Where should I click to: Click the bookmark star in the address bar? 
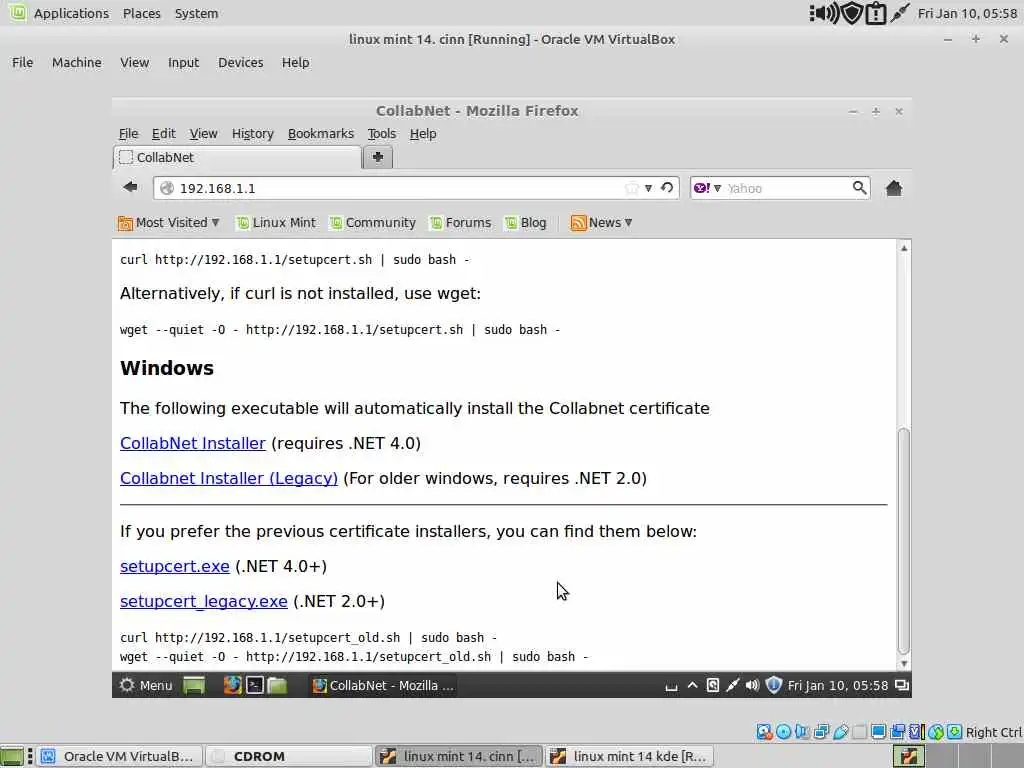coord(631,188)
